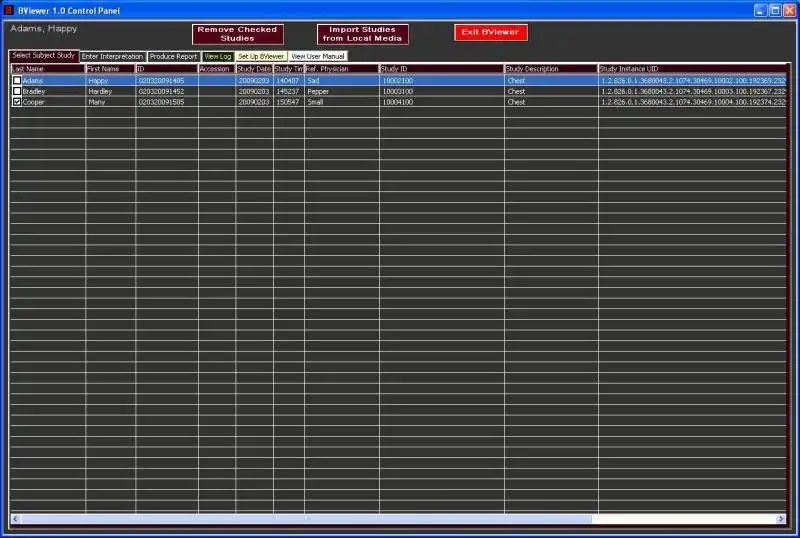This screenshot has height=538, width=800.
Task: Maximize the BViewer Control Panel window
Action: 774,10
